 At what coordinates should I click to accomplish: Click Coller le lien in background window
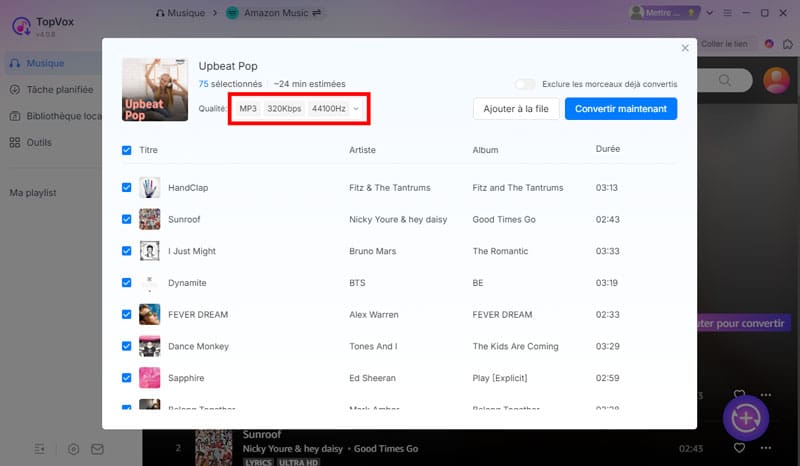[724, 44]
